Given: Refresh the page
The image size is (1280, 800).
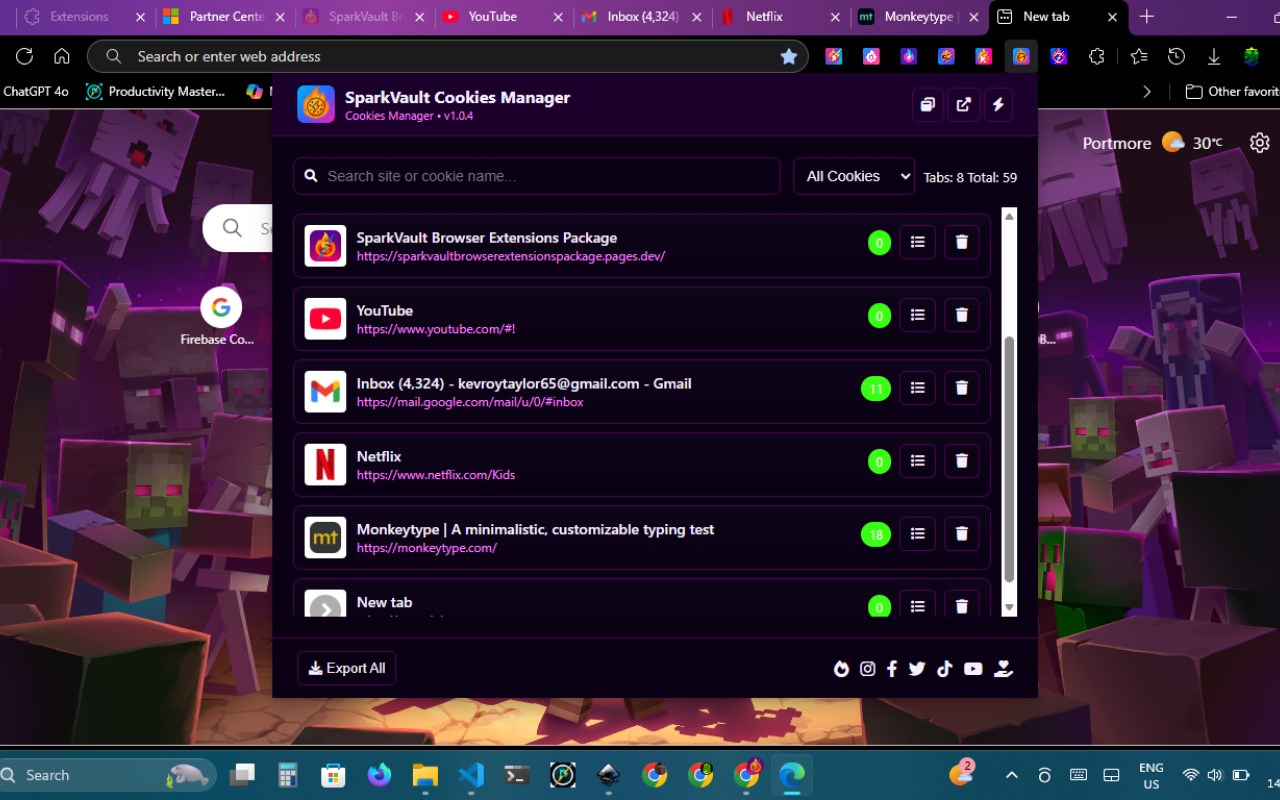Looking at the screenshot, I should [25, 57].
